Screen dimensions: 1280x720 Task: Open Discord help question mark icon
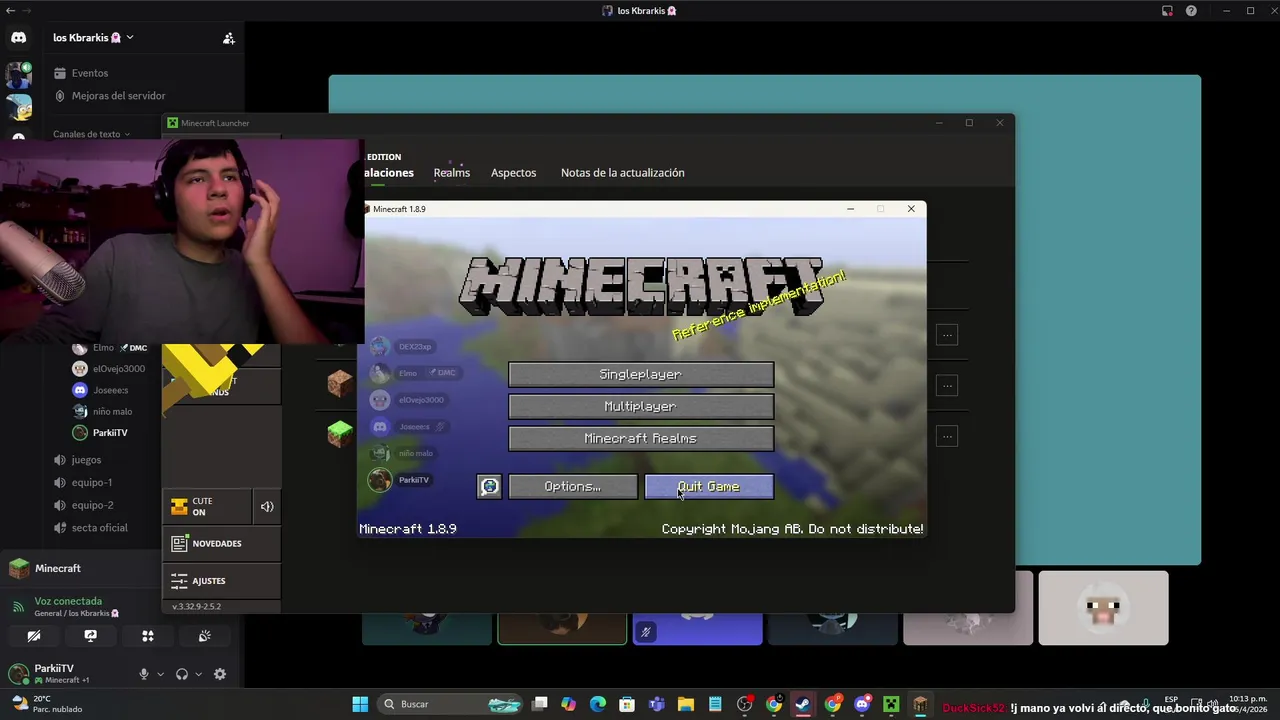(x=1191, y=11)
